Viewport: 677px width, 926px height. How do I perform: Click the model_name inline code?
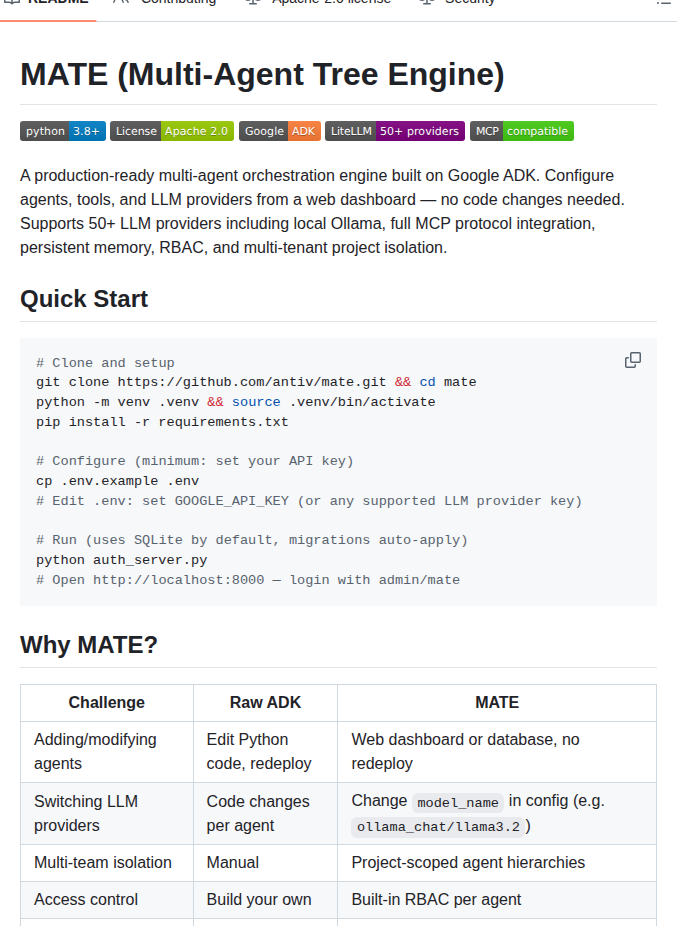458,803
